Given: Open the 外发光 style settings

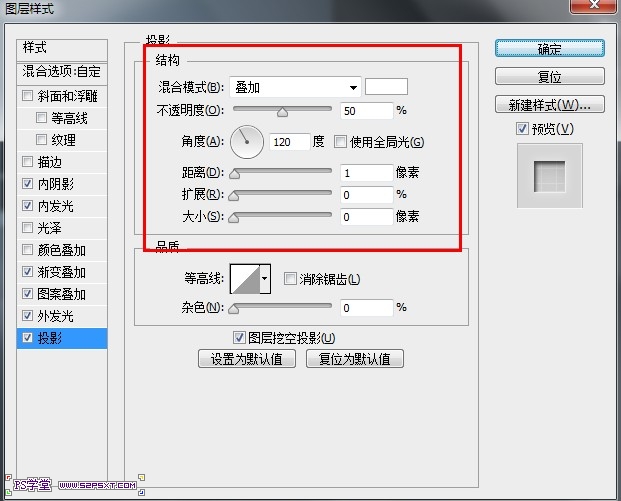Looking at the screenshot, I should point(55,316).
